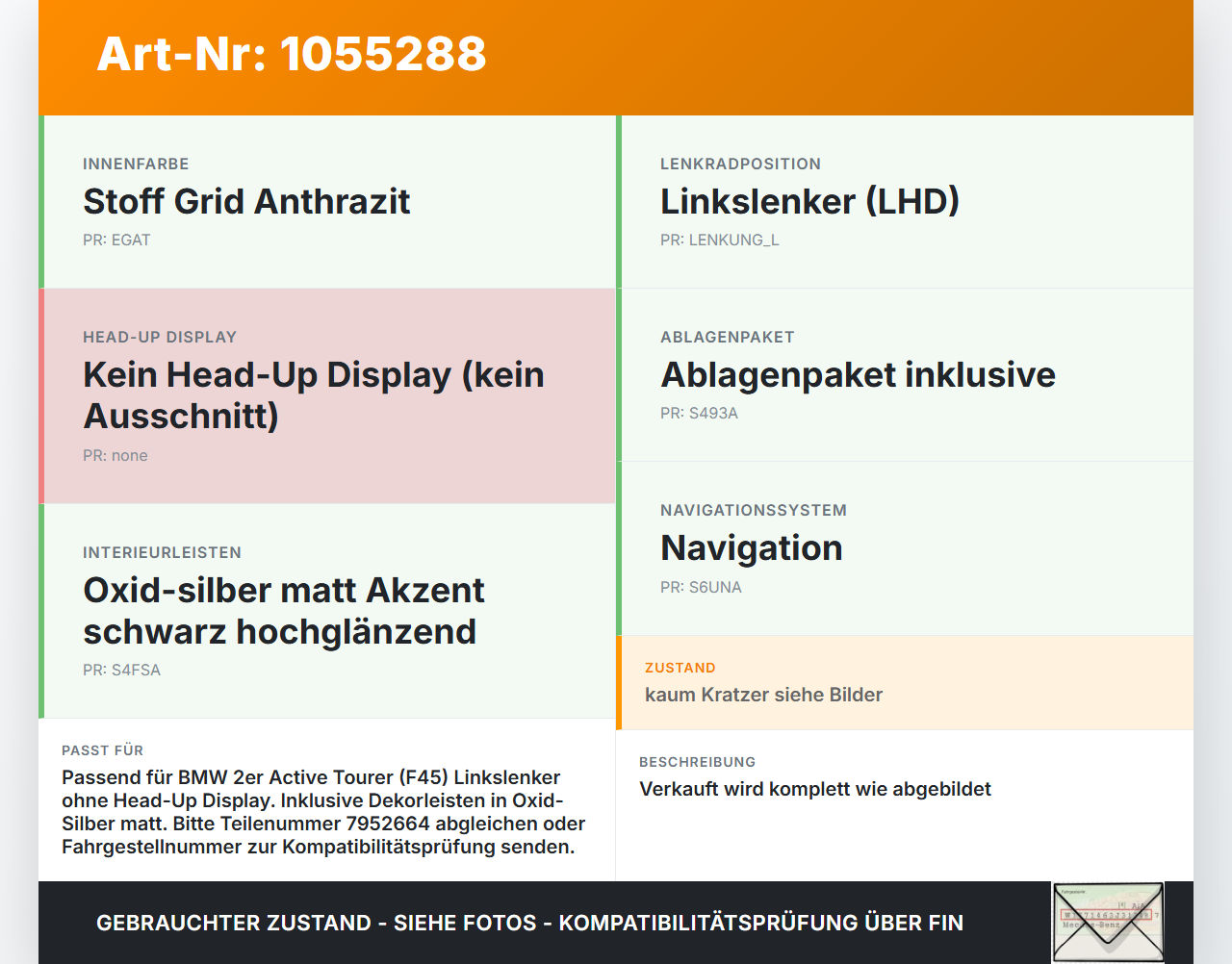Click the NAVIGATIONSSYSTEM label
Screen dimensions: 1232x964
[x=754, y=511]
